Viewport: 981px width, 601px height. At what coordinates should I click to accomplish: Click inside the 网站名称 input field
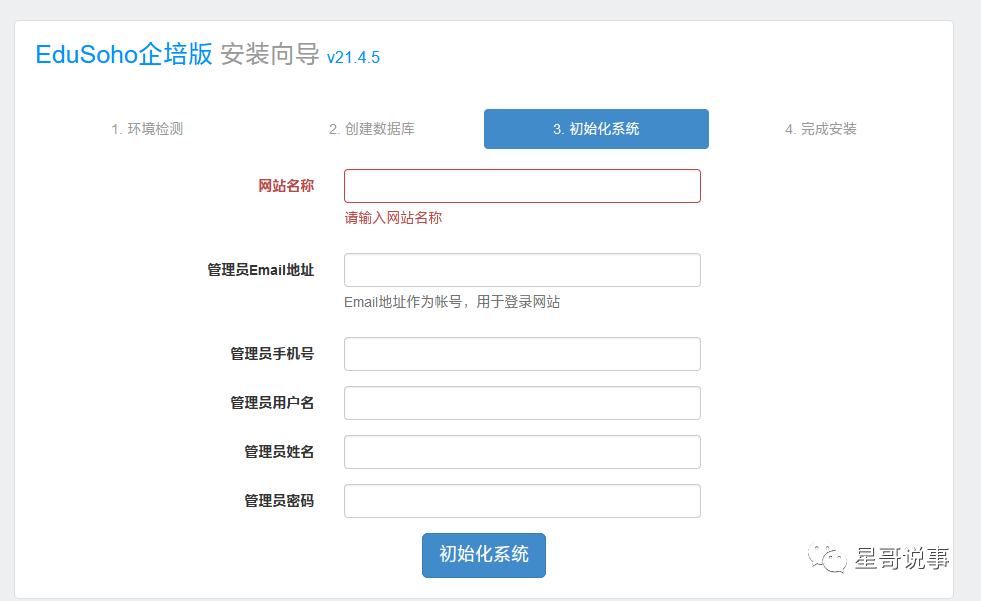[521, 186]
